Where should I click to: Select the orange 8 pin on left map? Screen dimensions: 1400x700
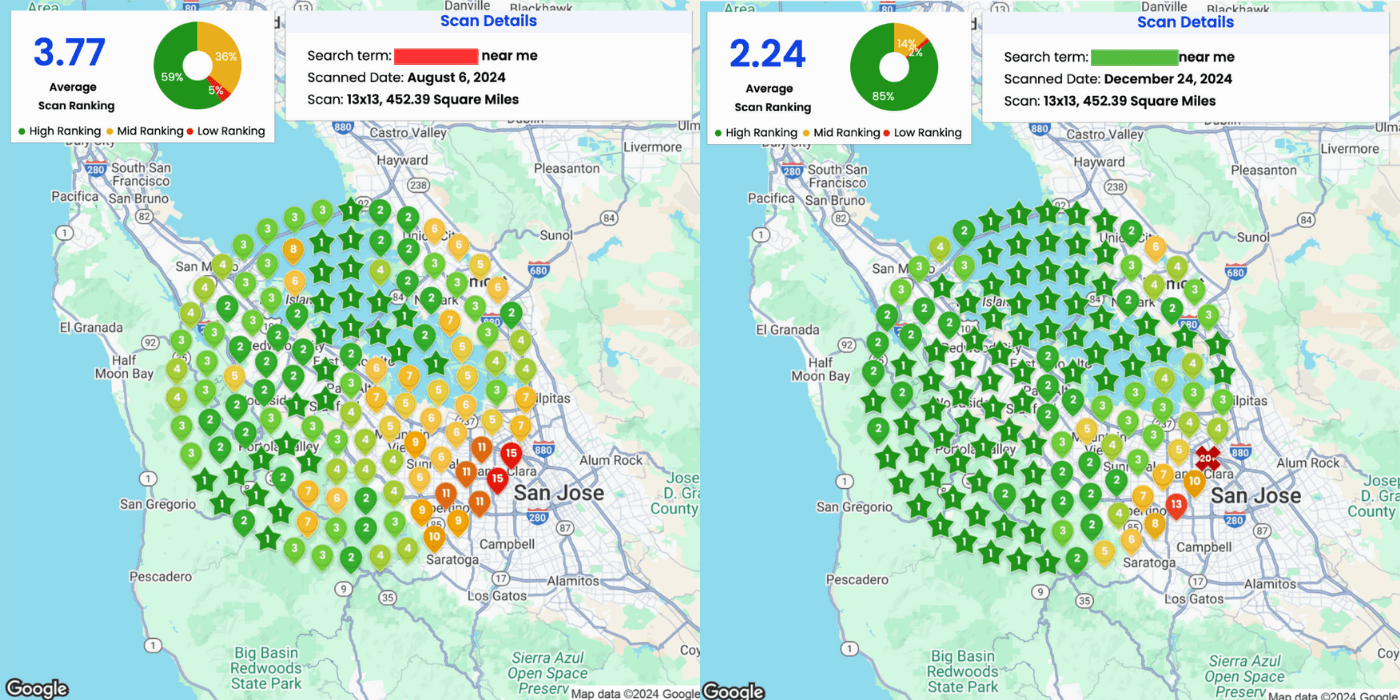[x=293, y=249]
